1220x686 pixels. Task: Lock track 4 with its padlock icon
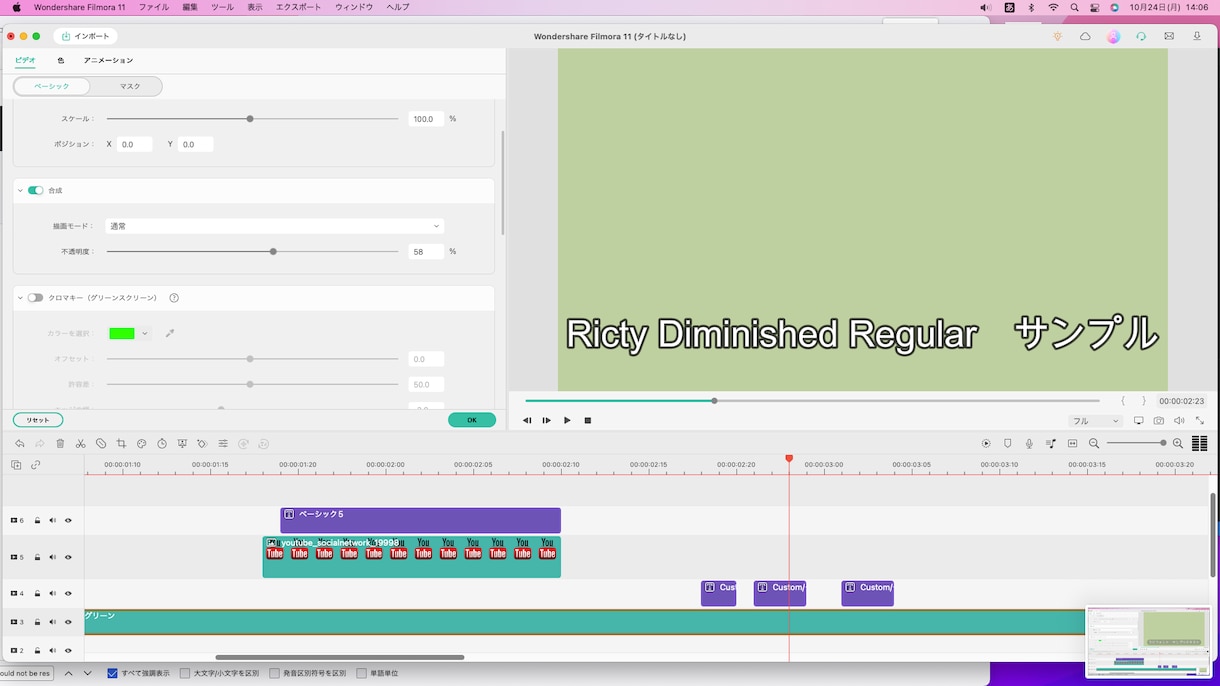click(x=38, y=595)
